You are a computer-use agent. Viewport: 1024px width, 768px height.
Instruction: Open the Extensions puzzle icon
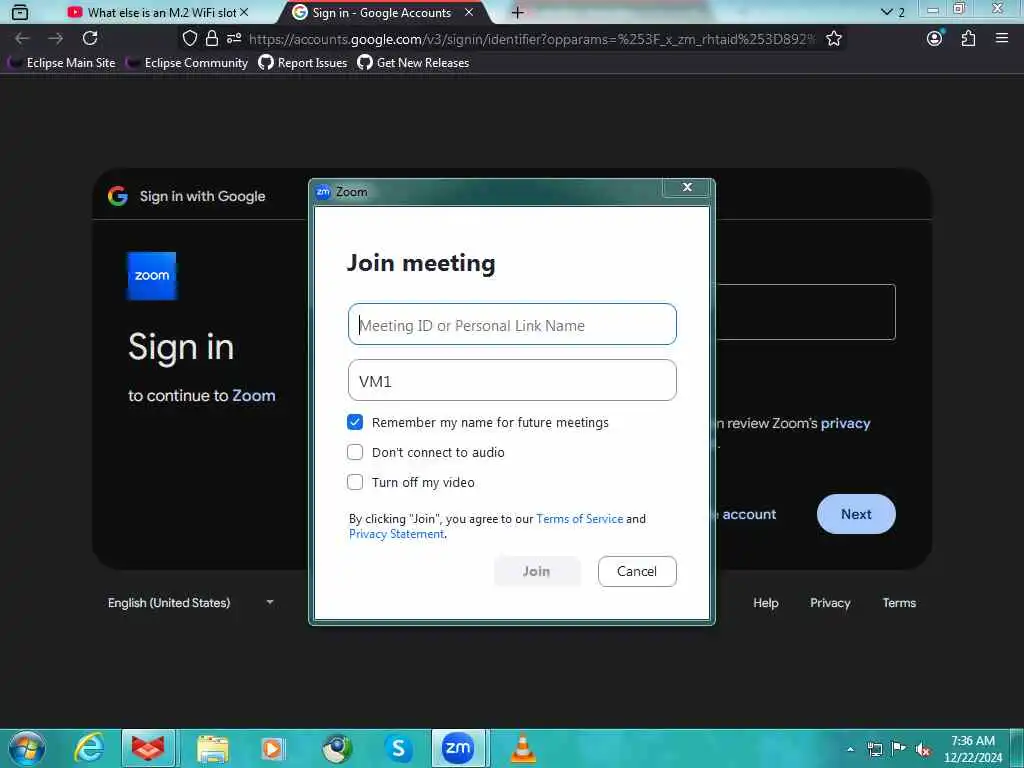click(x=968, y=39)
